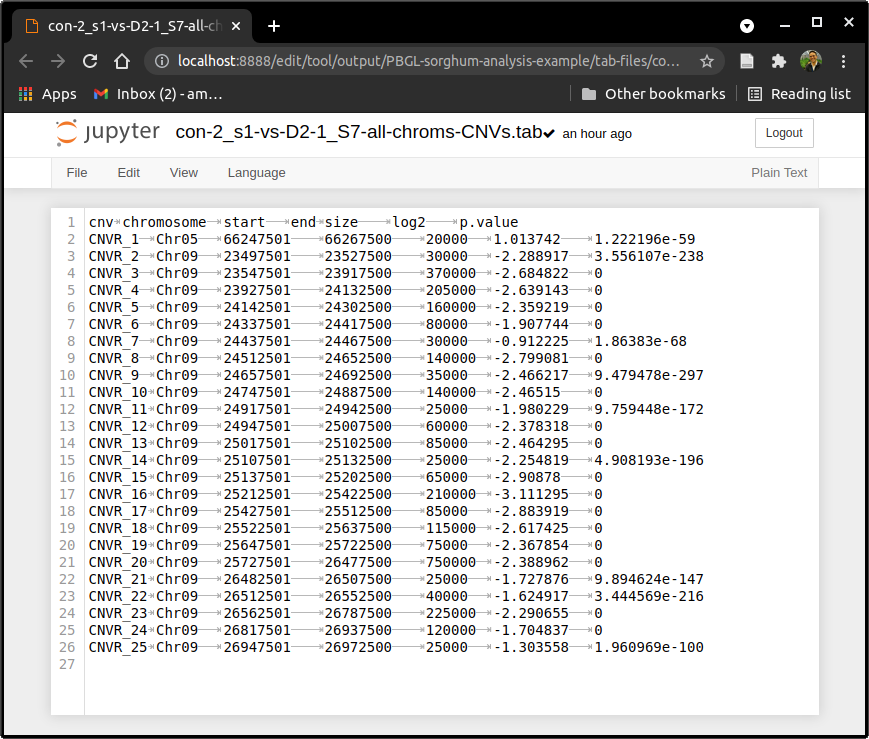Click the 'chromosome' header text

(164, 222)
